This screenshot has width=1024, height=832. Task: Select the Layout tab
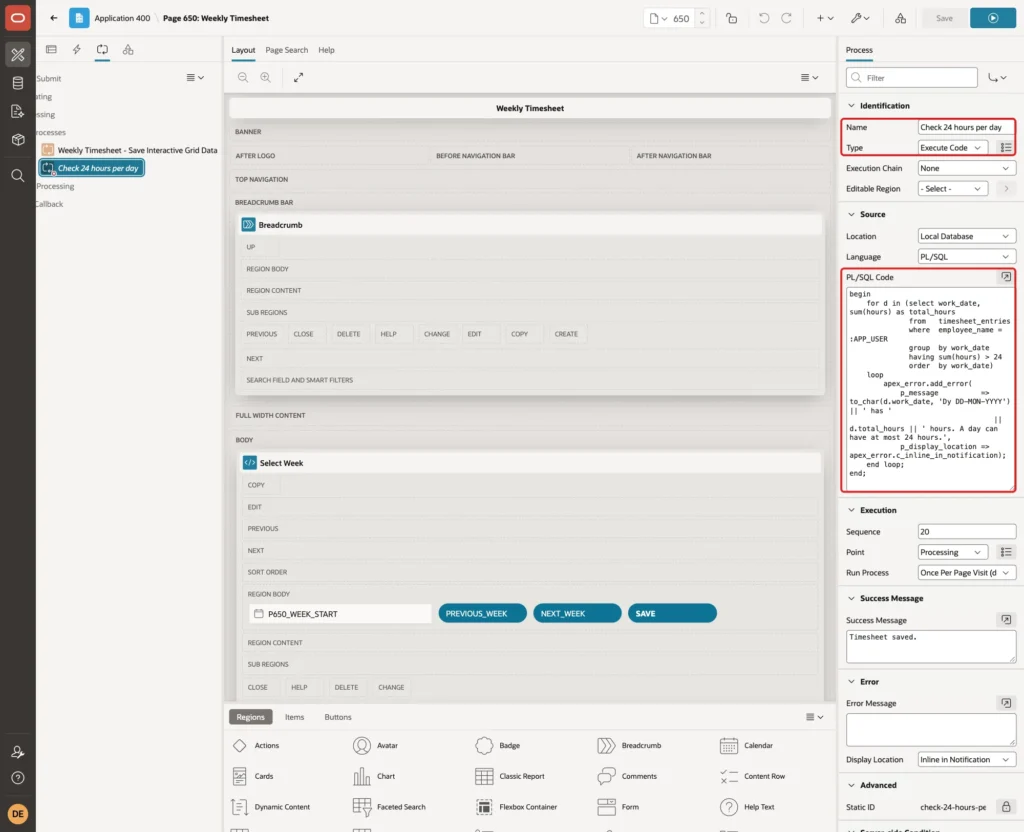pos(243,50)
